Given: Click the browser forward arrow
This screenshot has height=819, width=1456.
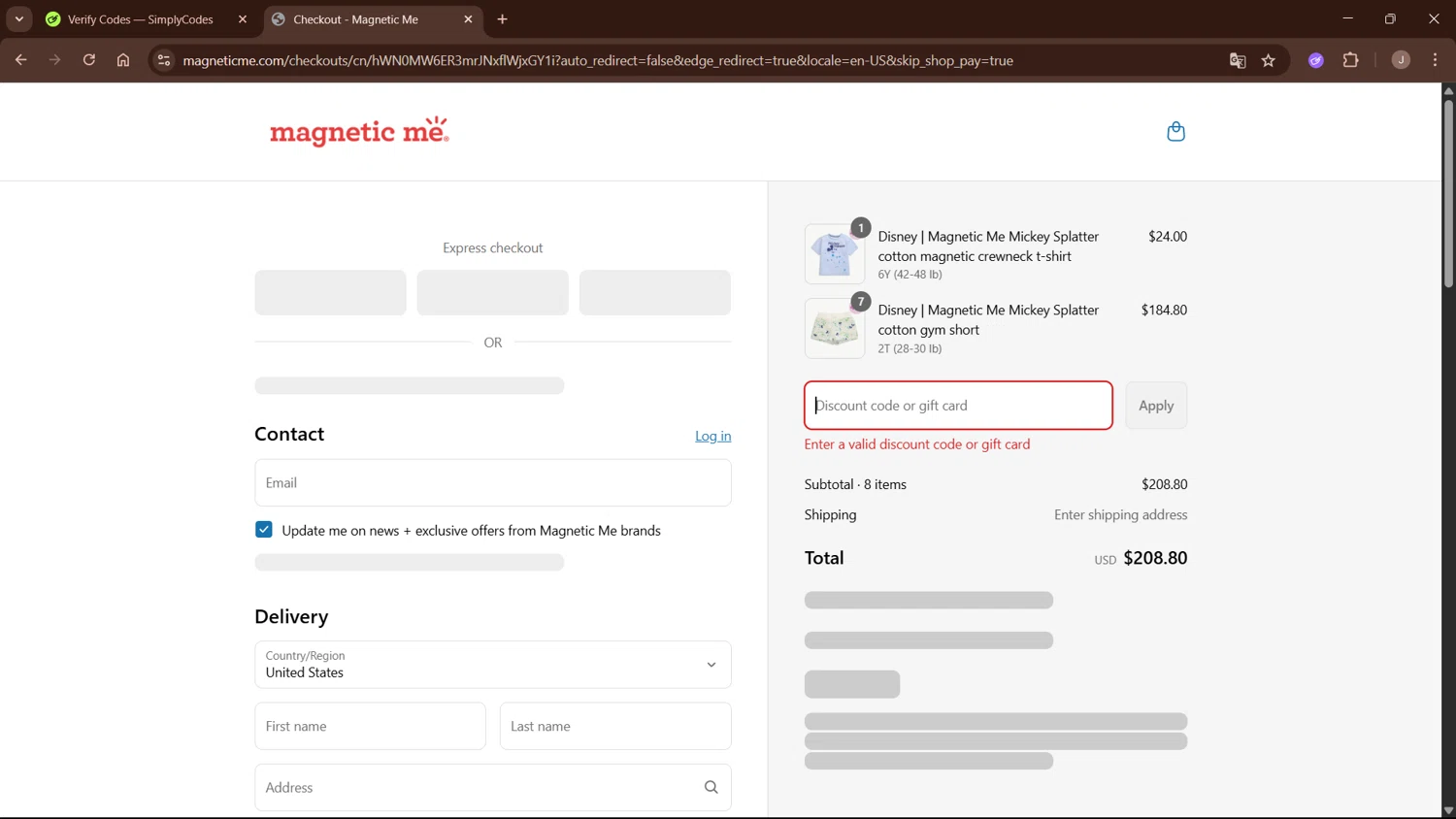Looking at the screenshot, I should tap(54, 60).
